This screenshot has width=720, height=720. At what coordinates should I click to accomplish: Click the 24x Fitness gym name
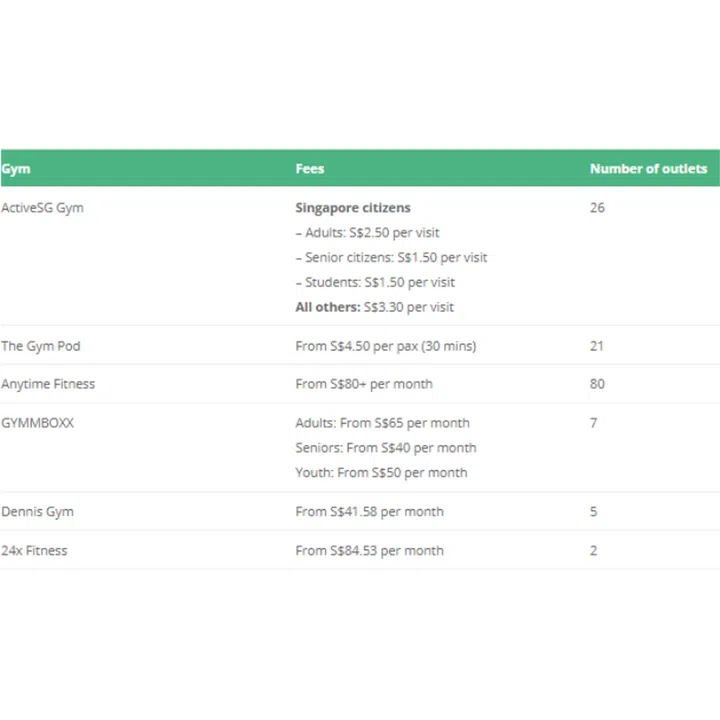(35, 550)
